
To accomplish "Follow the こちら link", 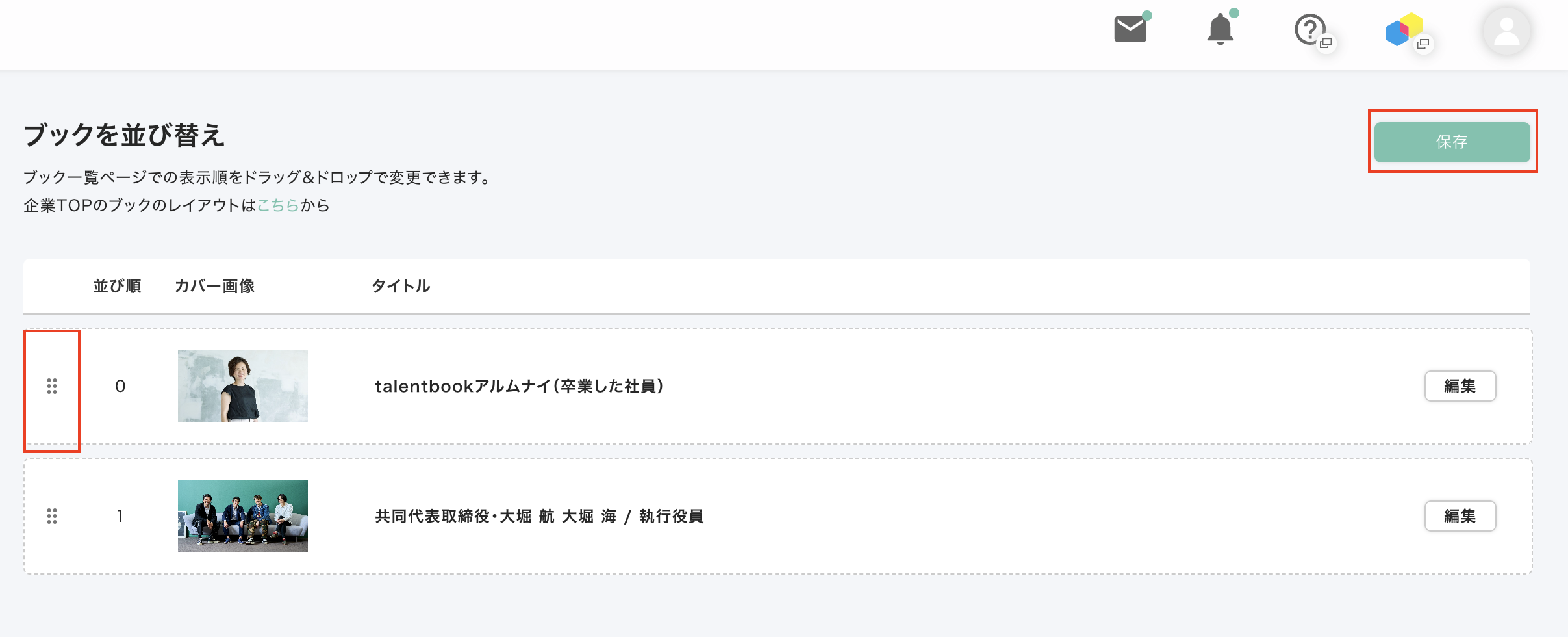I will 278,205.
